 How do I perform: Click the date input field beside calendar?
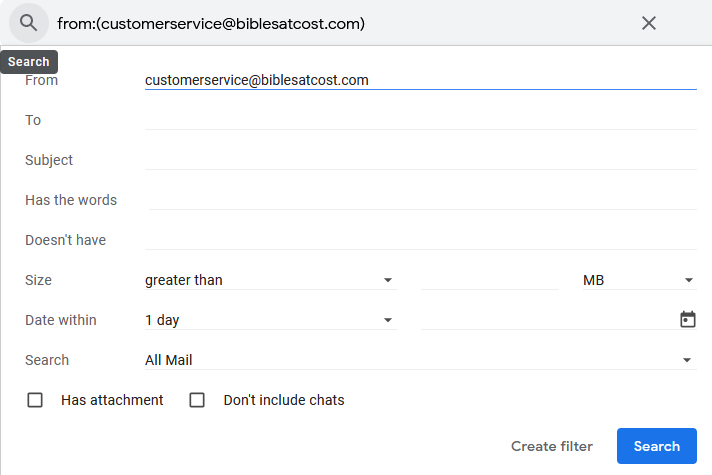(549, 320)
